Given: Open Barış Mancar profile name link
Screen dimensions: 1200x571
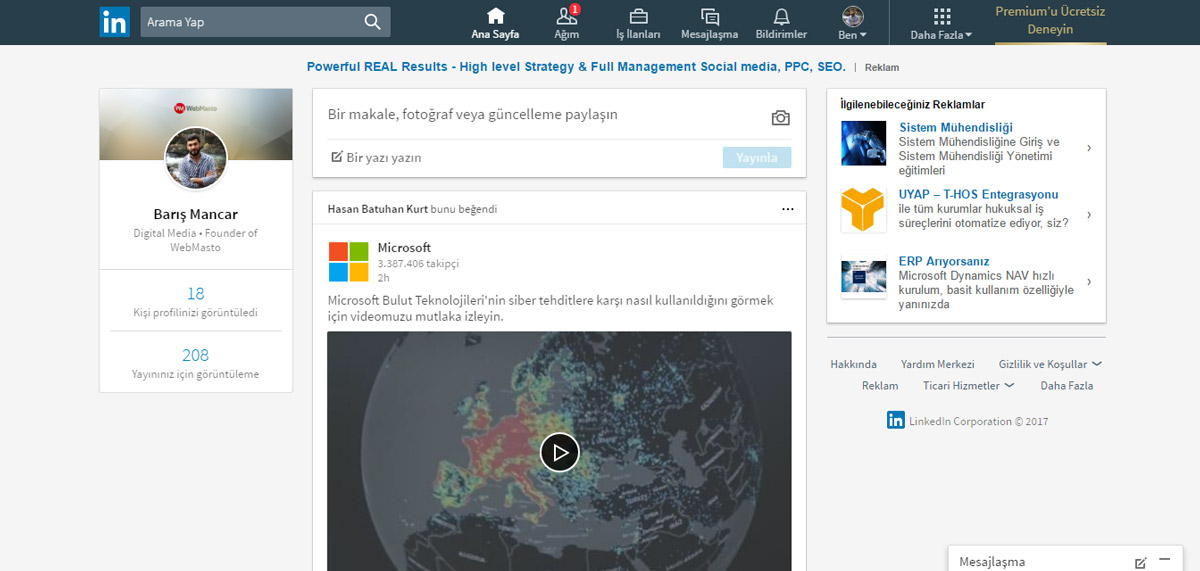Looking at the screenshot, I should (x=196, y=214).
